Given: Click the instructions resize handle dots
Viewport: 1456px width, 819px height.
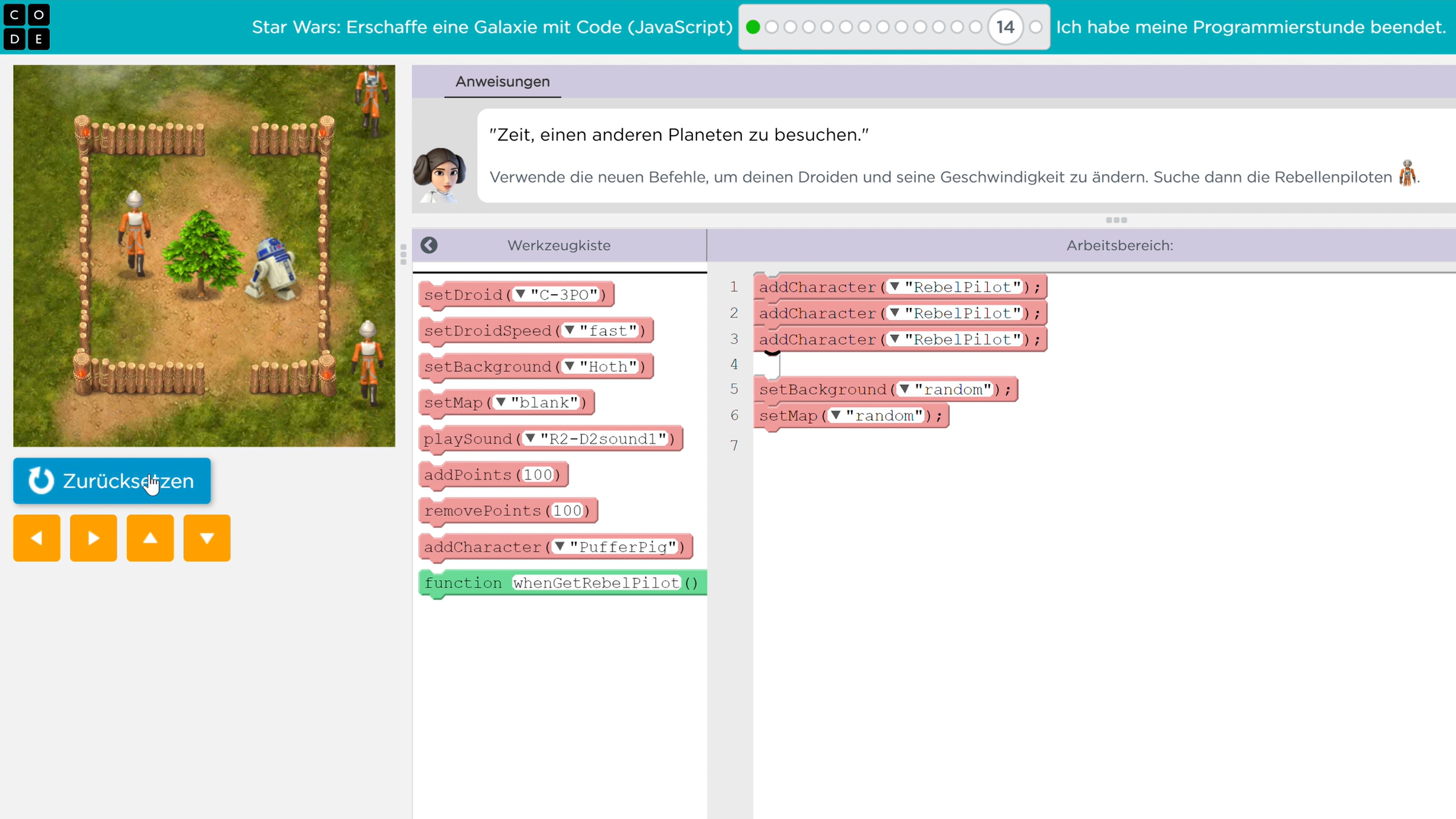Looking at the screenshot, I should 1116,220.
